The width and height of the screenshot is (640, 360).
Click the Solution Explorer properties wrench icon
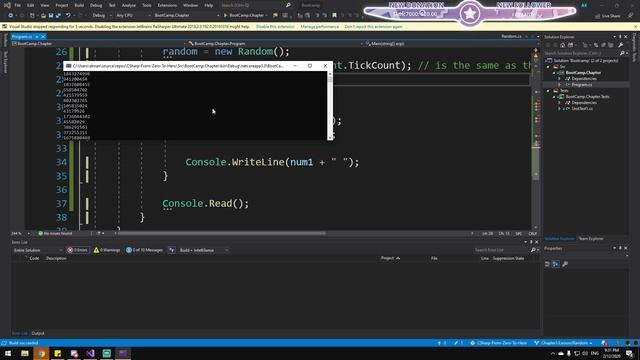[x=620, y=45]
